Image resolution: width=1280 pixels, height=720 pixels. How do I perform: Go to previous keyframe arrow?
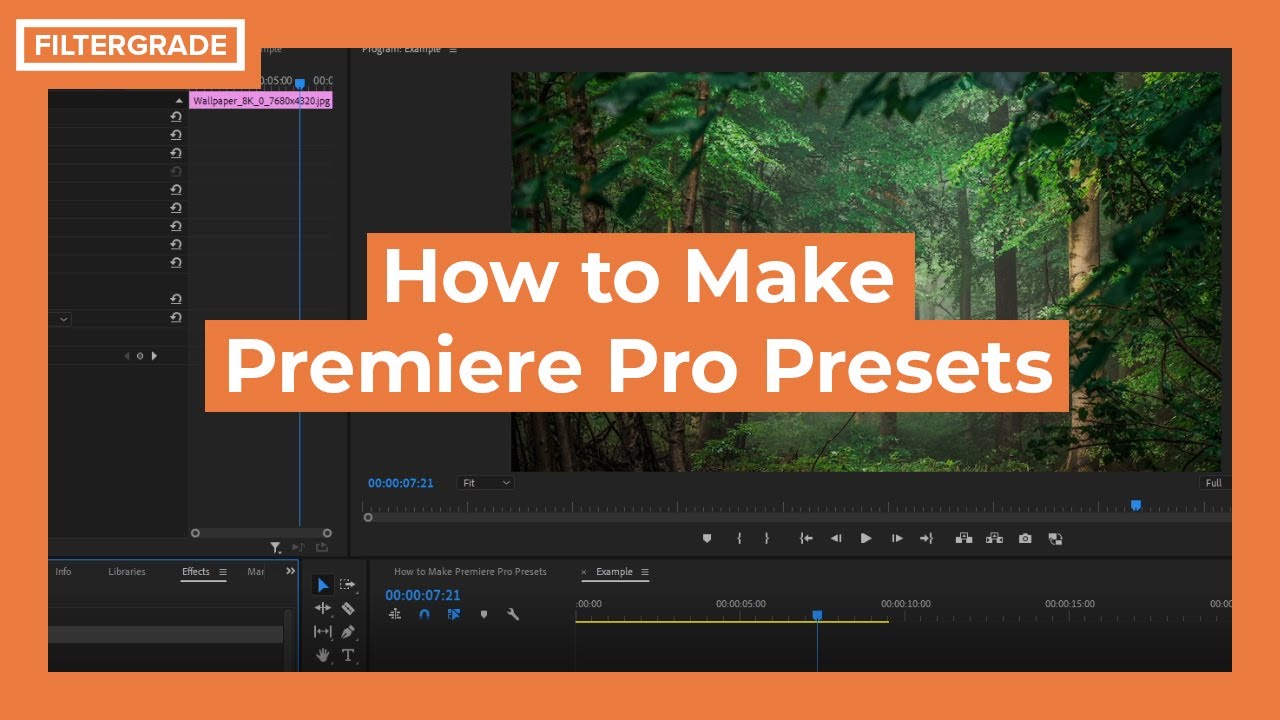click(126, 355)
